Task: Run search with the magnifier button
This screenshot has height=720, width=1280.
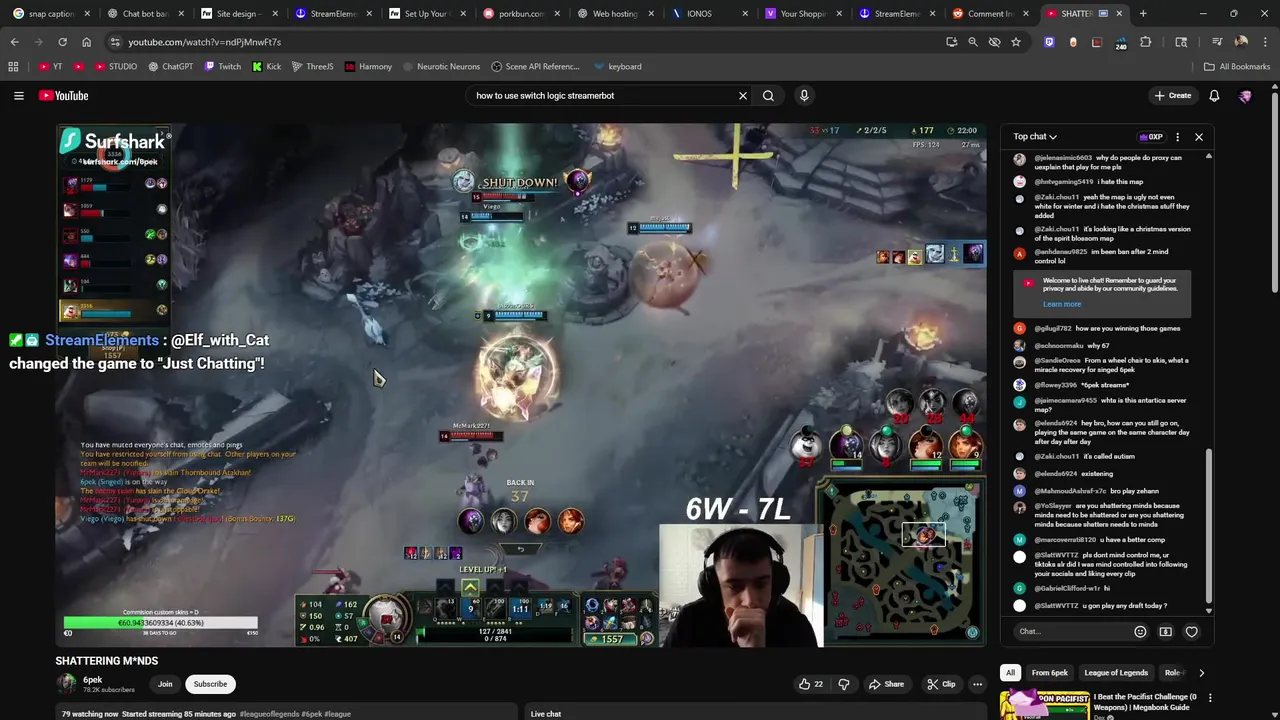Action: [768, 95]
